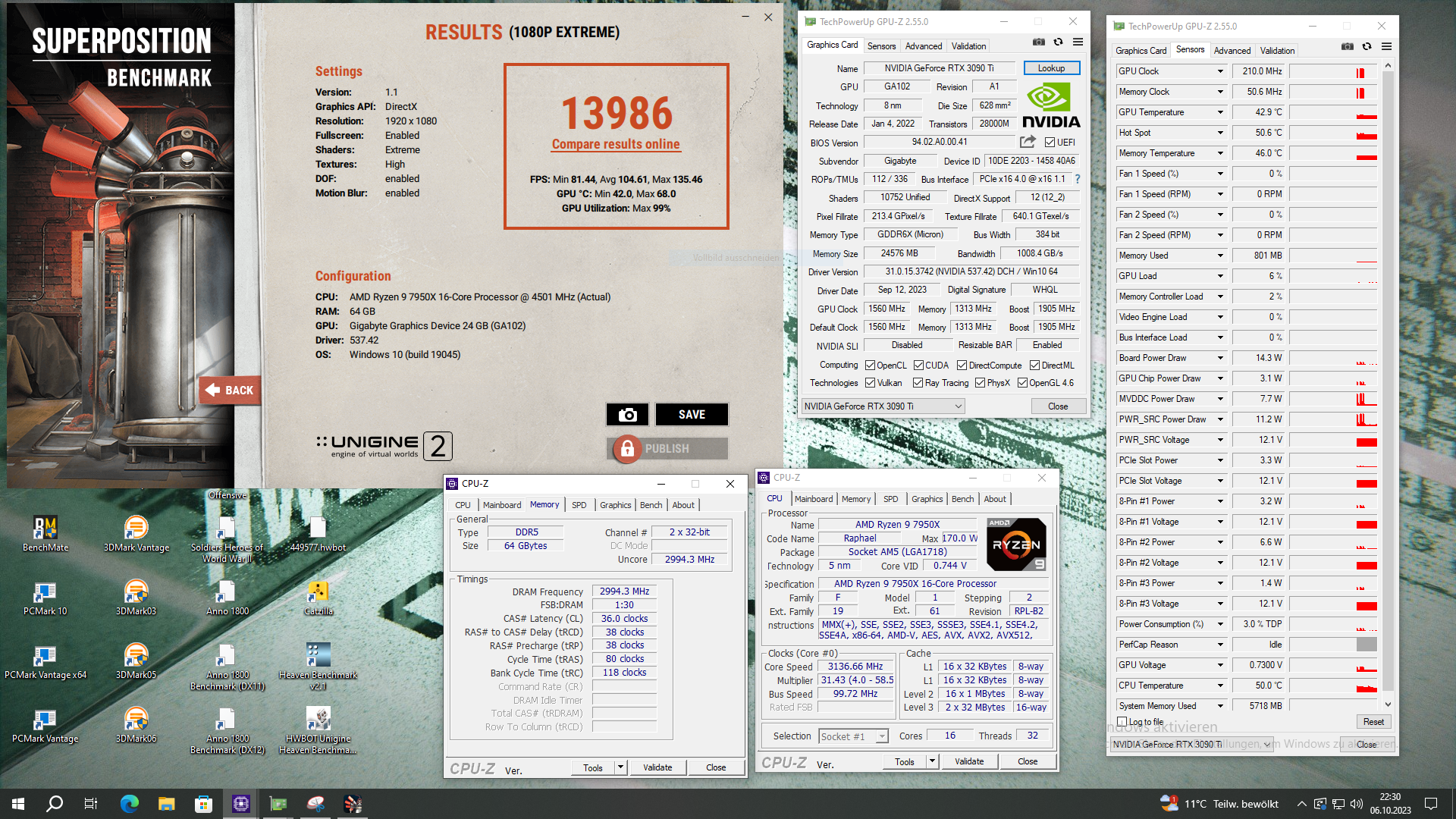
Task: Toggle the OpenCL checkbox
Action: click(871, 366)
